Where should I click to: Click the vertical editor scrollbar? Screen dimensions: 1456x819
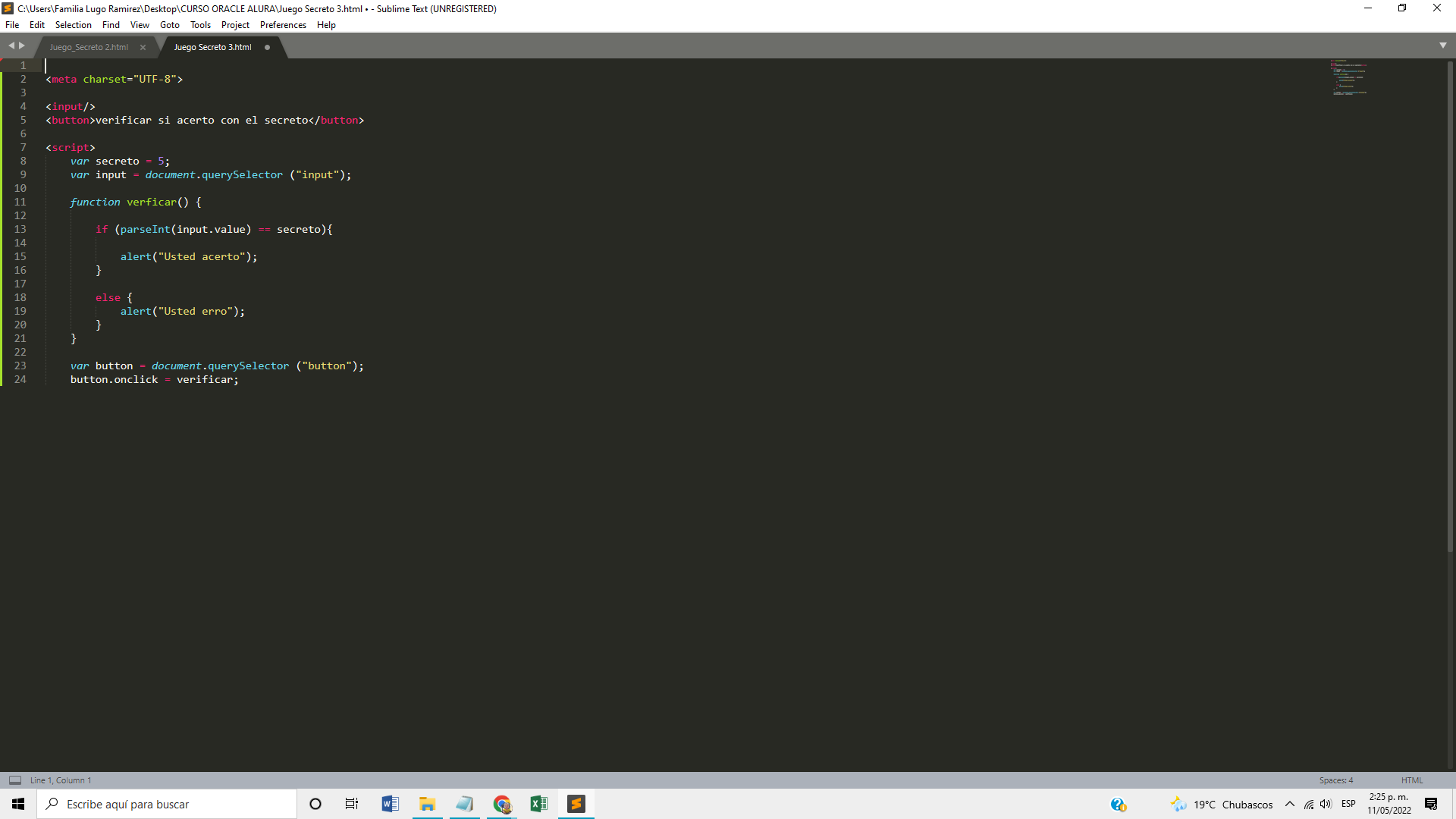1451,306
